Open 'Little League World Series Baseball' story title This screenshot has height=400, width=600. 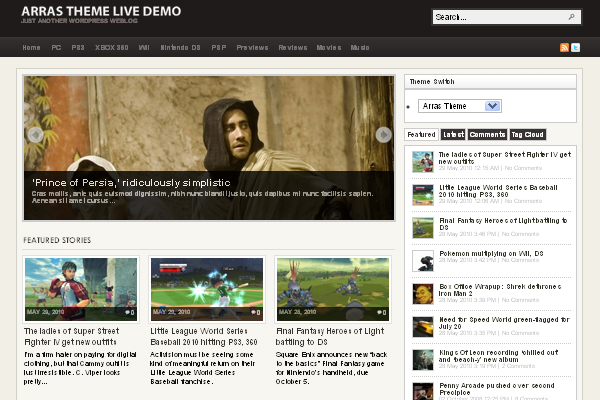[204, 336]
